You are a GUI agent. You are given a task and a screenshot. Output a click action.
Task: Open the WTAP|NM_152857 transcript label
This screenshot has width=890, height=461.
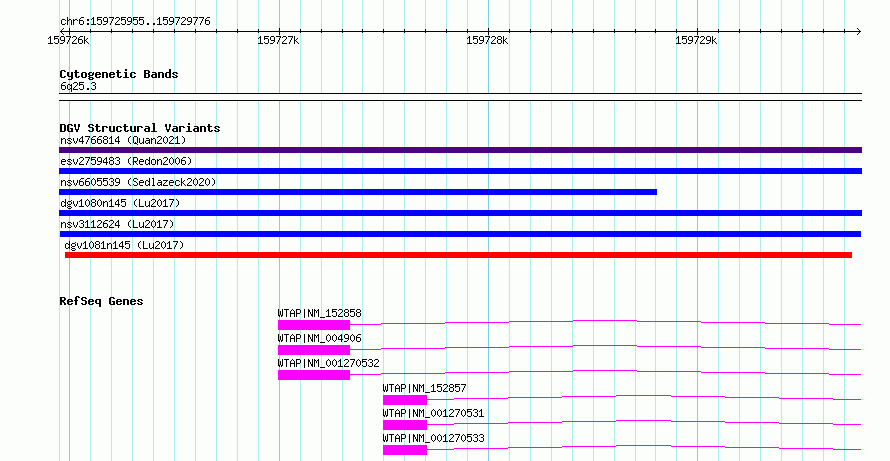(x=425, y=388)
